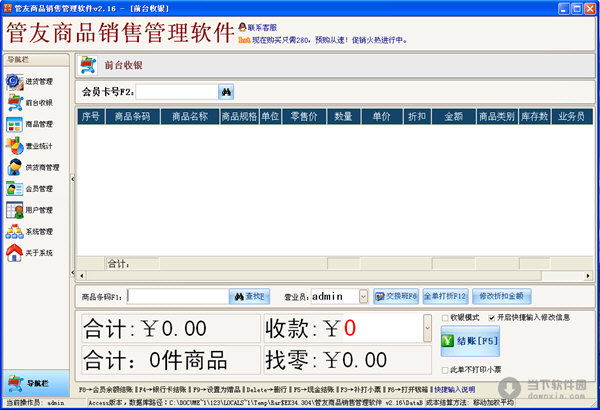The image size is (600, 410).
Task: Click binoculars search next to member card field
Action: [226, 92]
